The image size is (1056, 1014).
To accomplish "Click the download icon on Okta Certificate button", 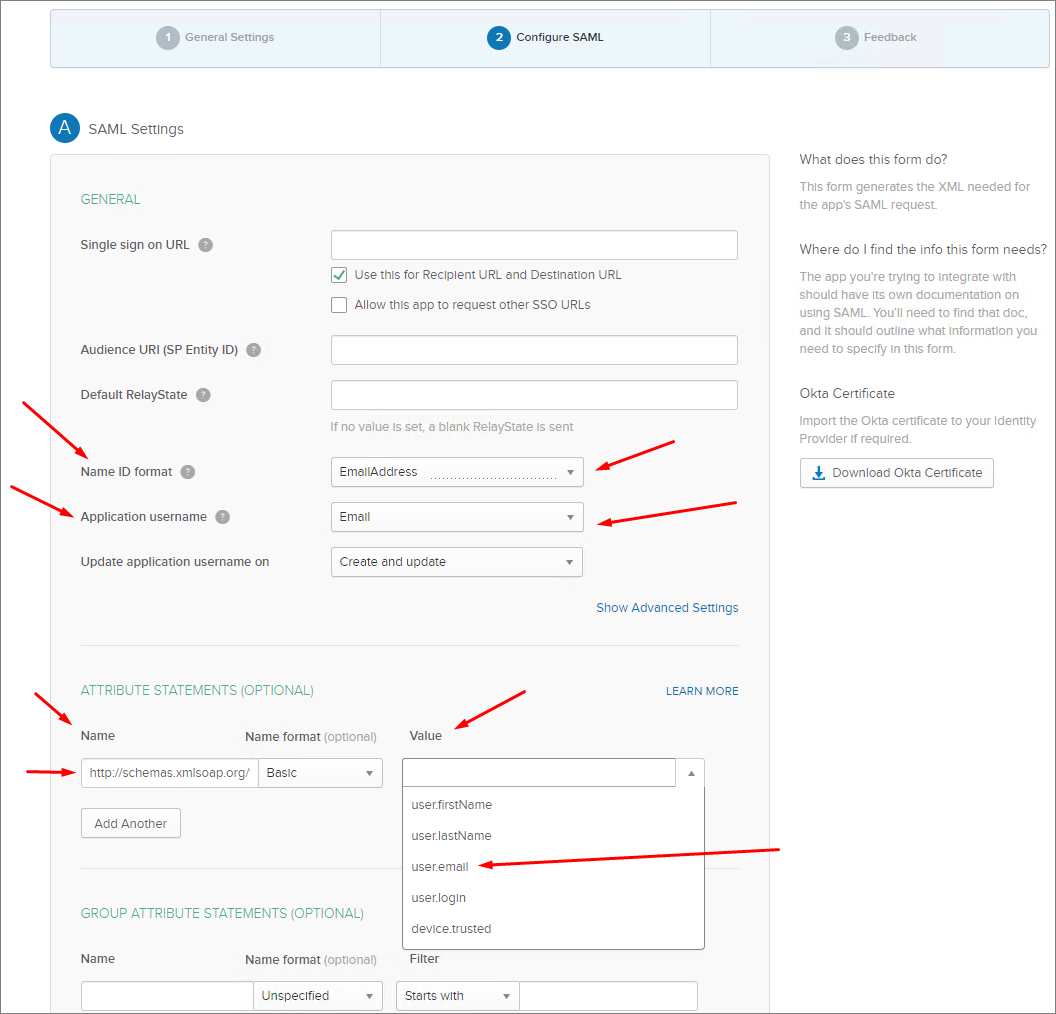I will coord(818,473).
